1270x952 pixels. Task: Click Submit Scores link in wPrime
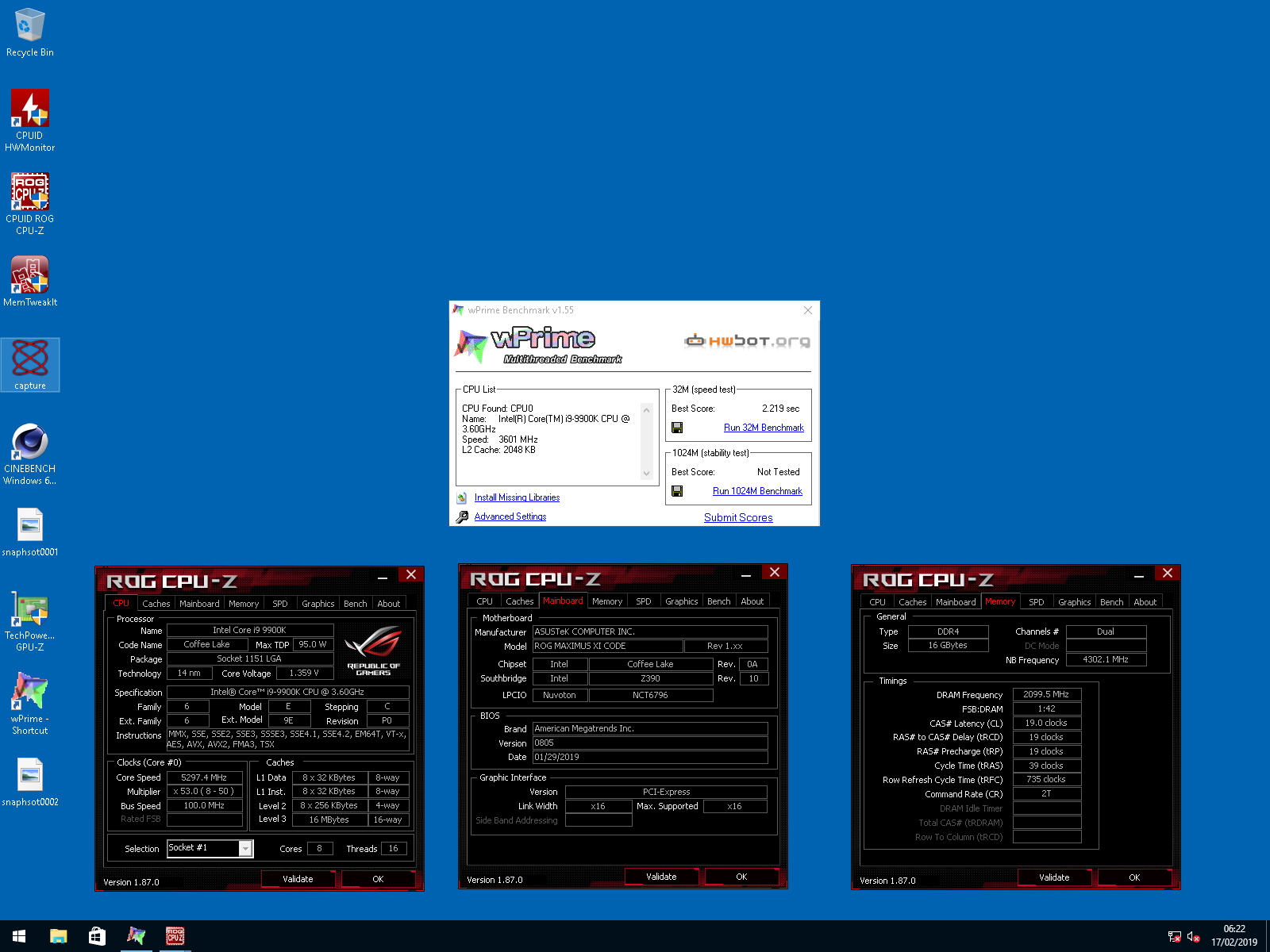738,517
